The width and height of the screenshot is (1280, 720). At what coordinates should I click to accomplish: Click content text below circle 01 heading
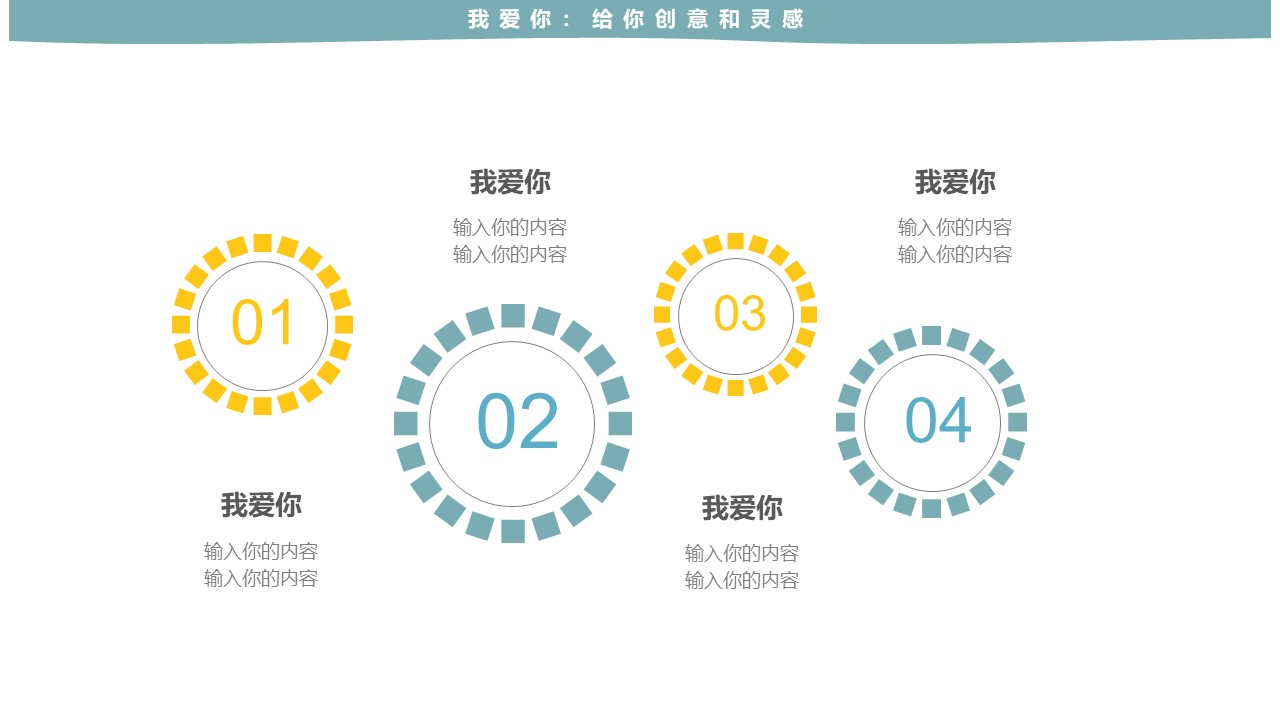click(261, 565)
